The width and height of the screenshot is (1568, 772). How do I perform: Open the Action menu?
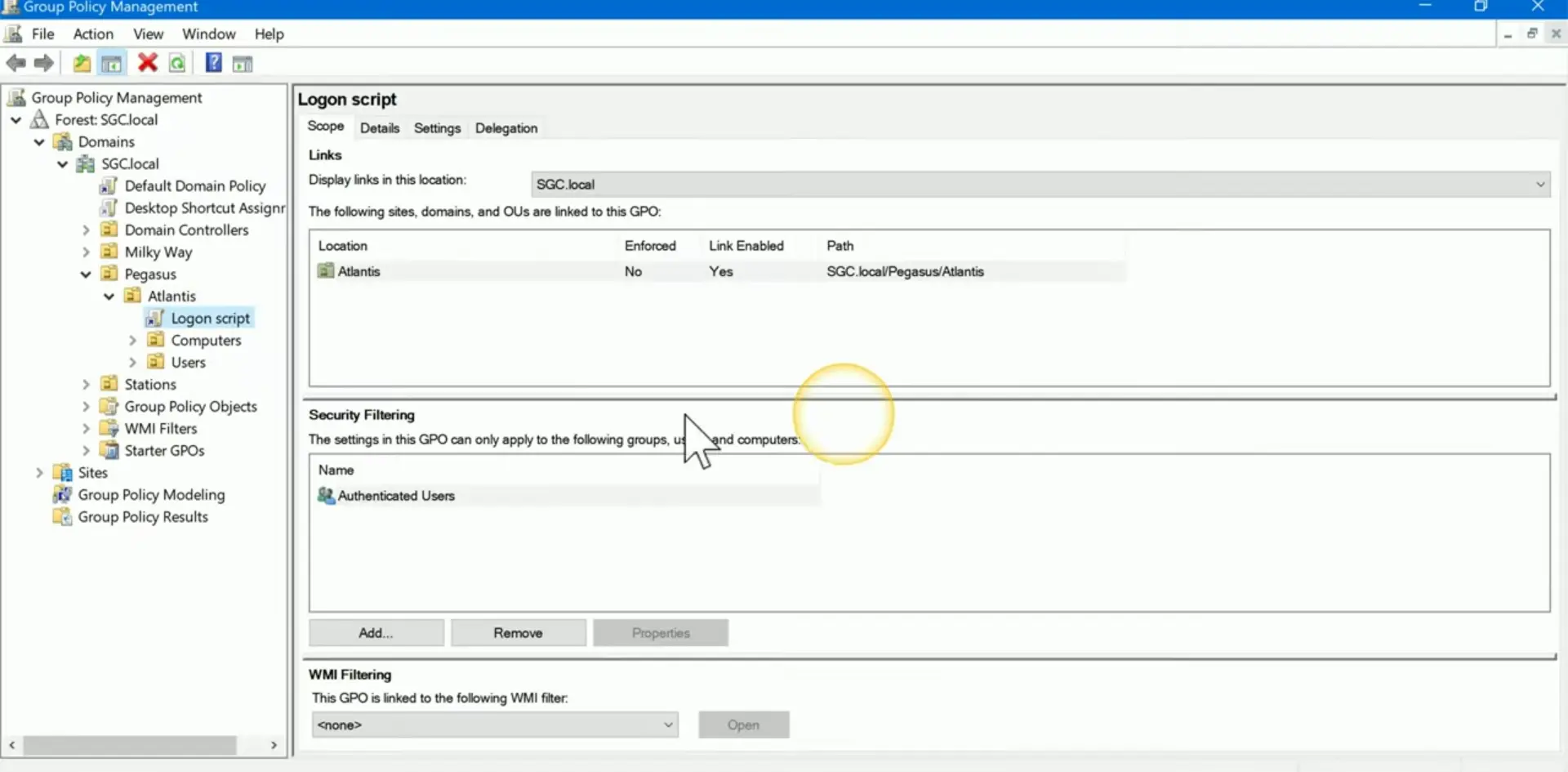[93, 33]
